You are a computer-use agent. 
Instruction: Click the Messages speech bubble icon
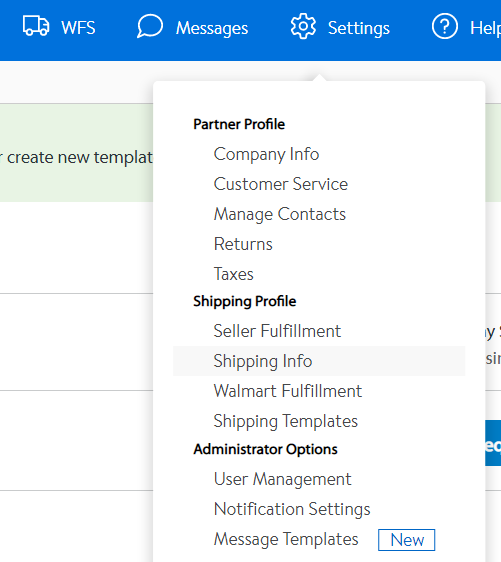150,26
